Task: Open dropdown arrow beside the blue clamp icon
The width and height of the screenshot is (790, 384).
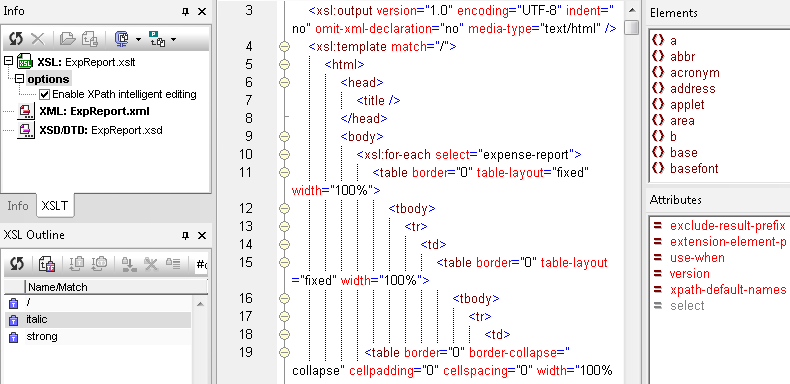Action: (x=138, y=39)
